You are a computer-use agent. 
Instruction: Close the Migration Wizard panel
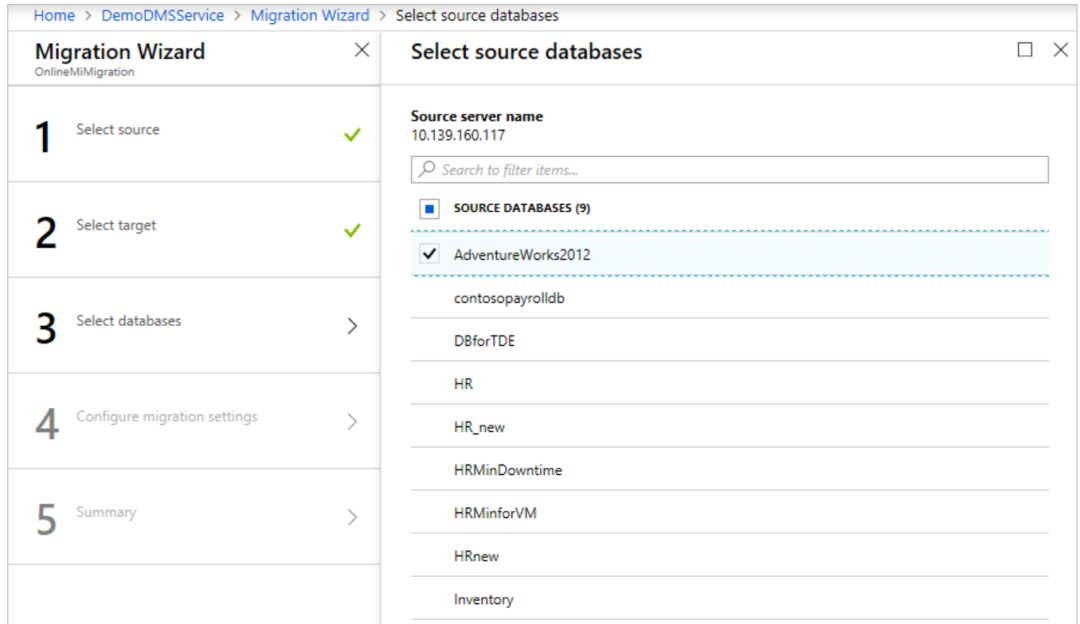[x=362, y=51]
